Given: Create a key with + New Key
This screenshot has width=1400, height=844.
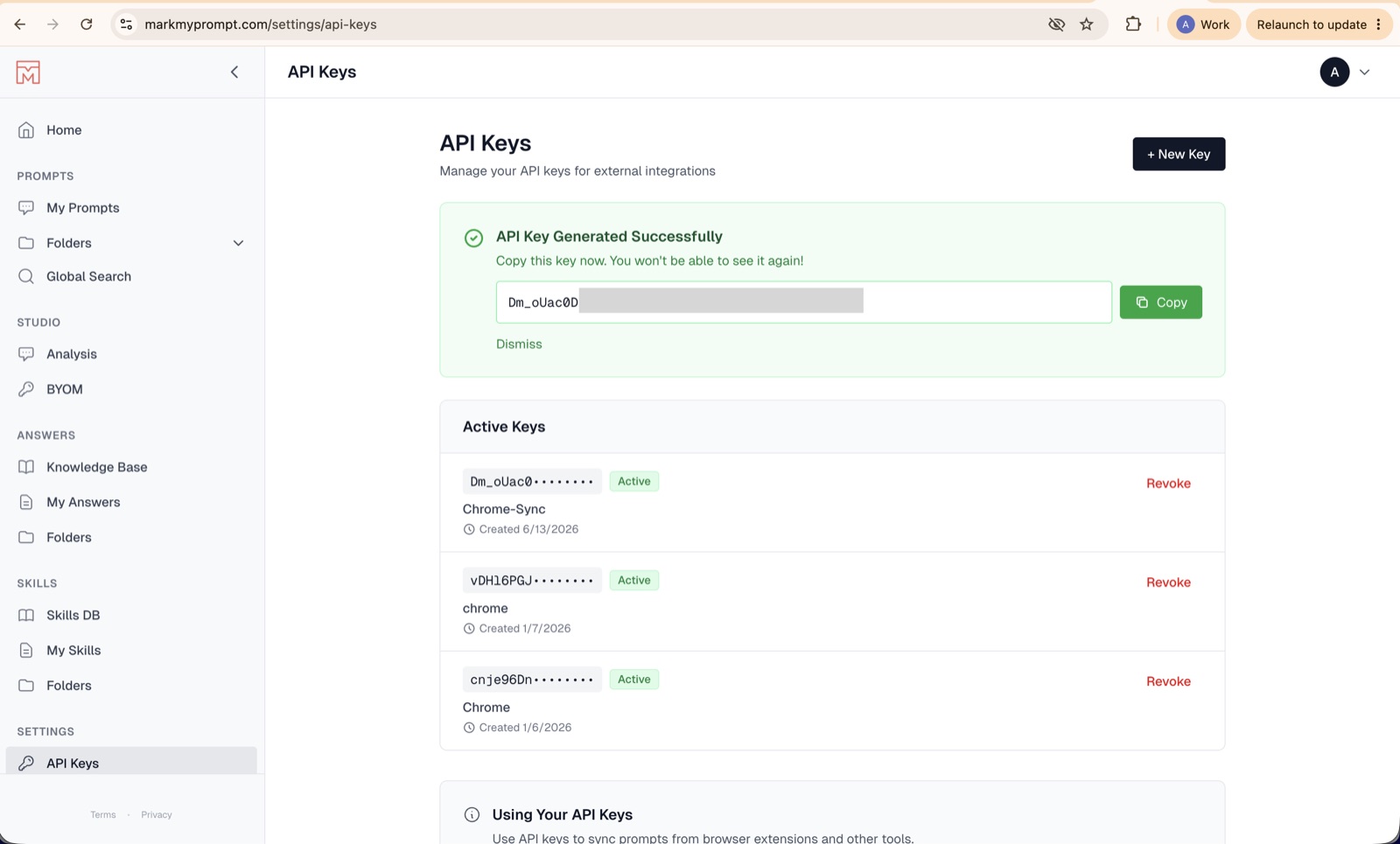Looking at the screenshot, I should click(1179, 154).
